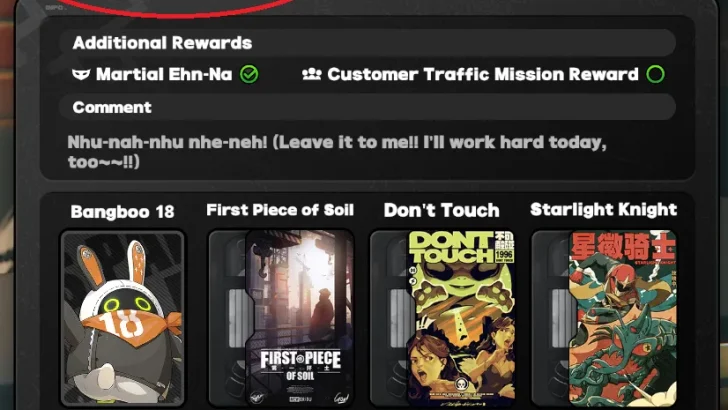Click the Customer Traffic Mission Reward label
Viewport: 728px width, 410px height.
coord(483,74)
